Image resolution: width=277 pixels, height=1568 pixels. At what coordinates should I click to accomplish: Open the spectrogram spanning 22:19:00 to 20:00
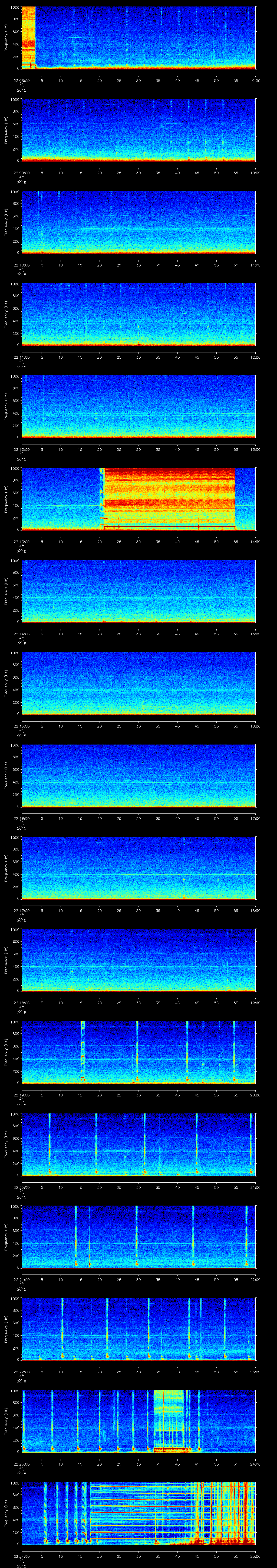(x=138, y=1052)
